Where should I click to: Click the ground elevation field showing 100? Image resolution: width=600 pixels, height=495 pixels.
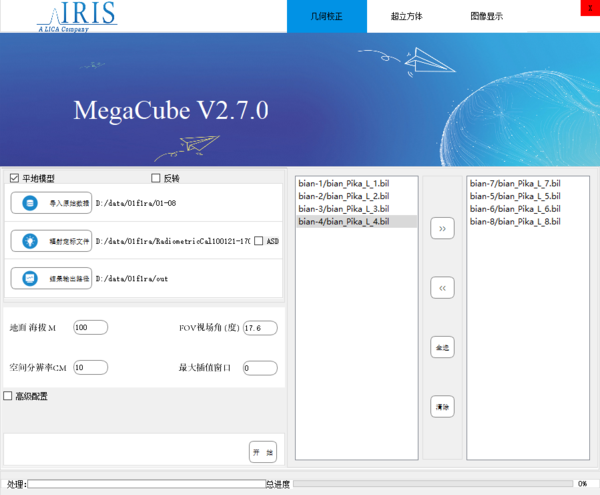(x=90, y=327)
